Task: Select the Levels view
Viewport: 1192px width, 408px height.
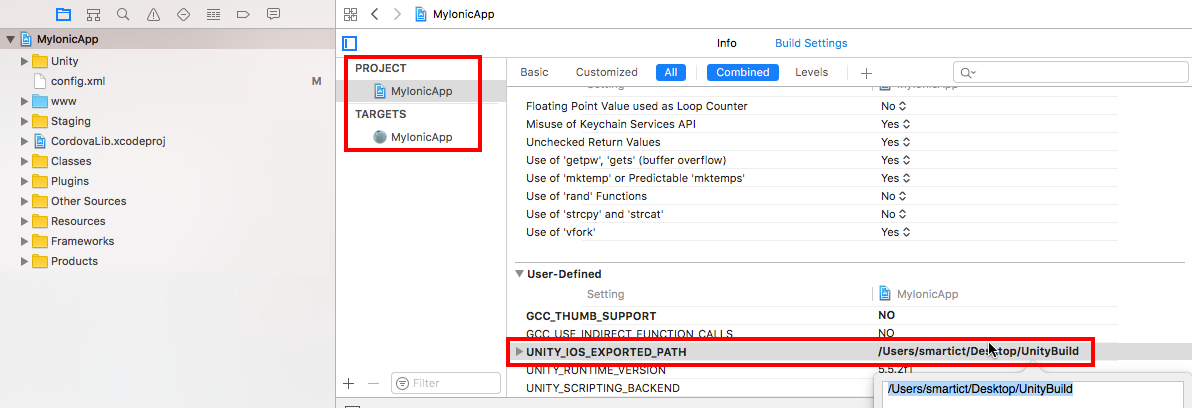Action: 811,72
